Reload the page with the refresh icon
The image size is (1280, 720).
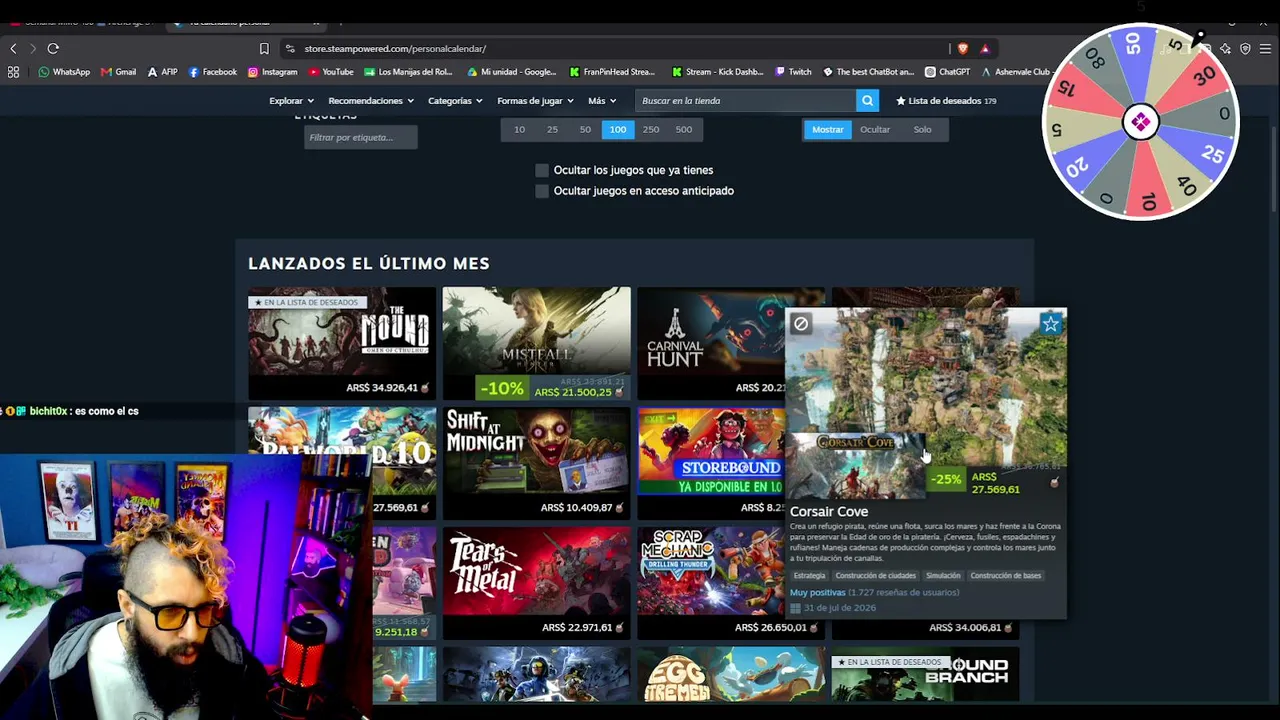[x=53, y=48]
